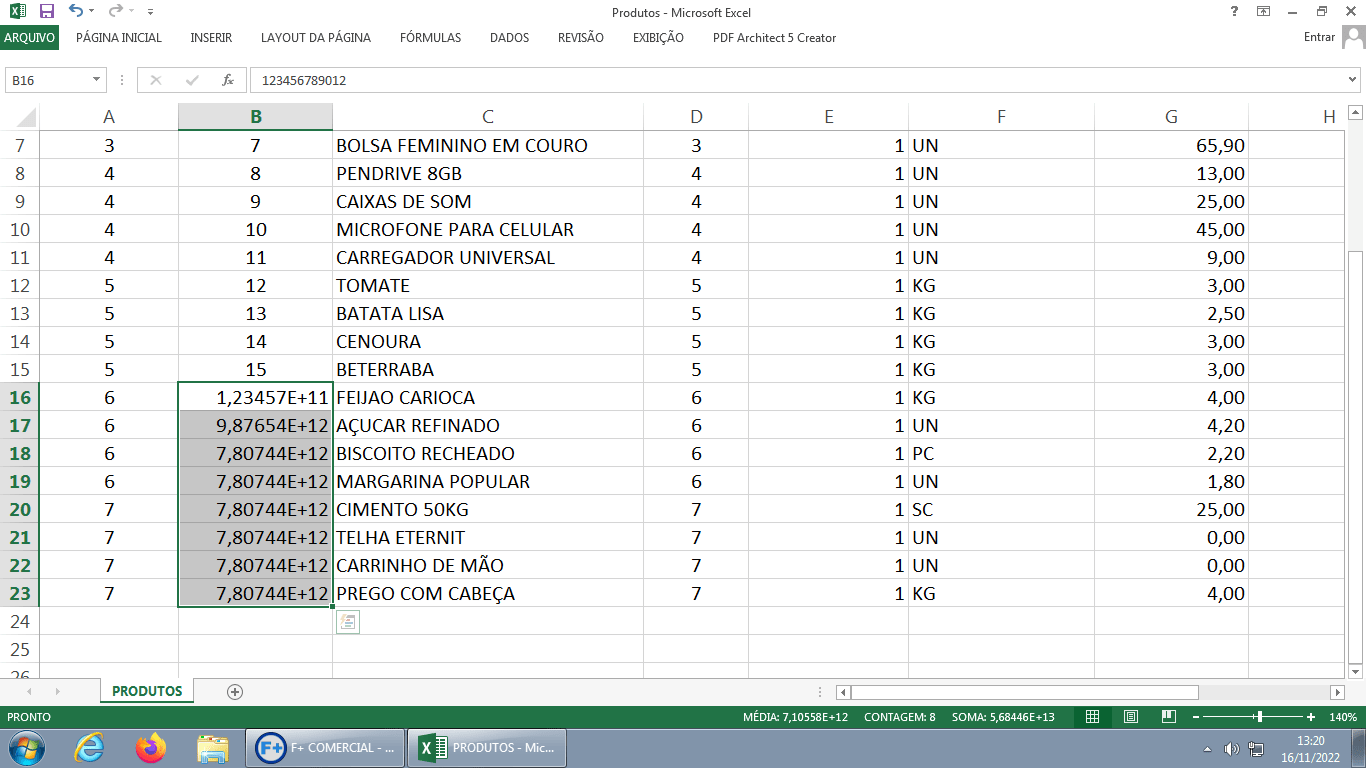Screen dimensions: 1366x768
Task: Select the price cell 65,90
Action: tap(1171, 145)
